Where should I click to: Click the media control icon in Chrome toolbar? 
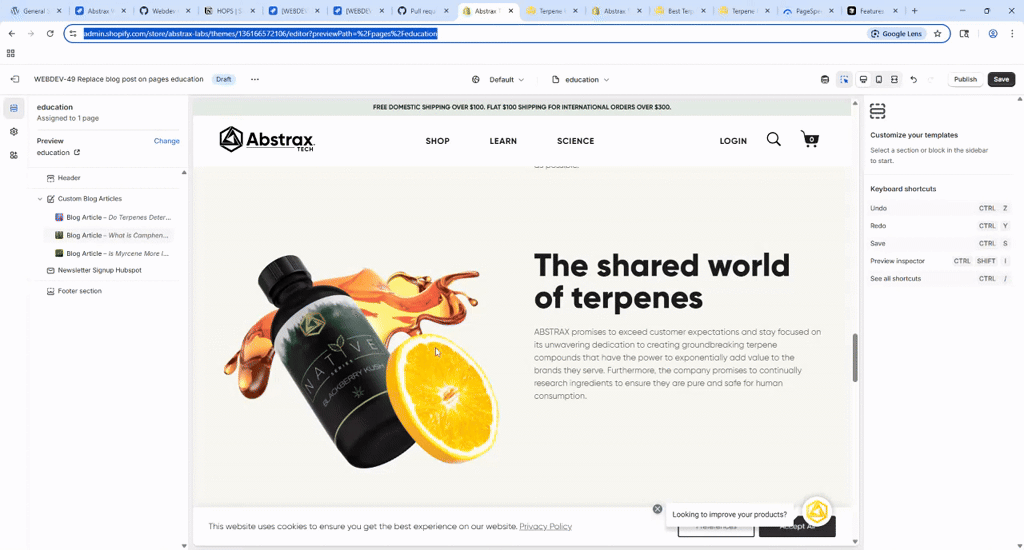click(x=965, y=33)
